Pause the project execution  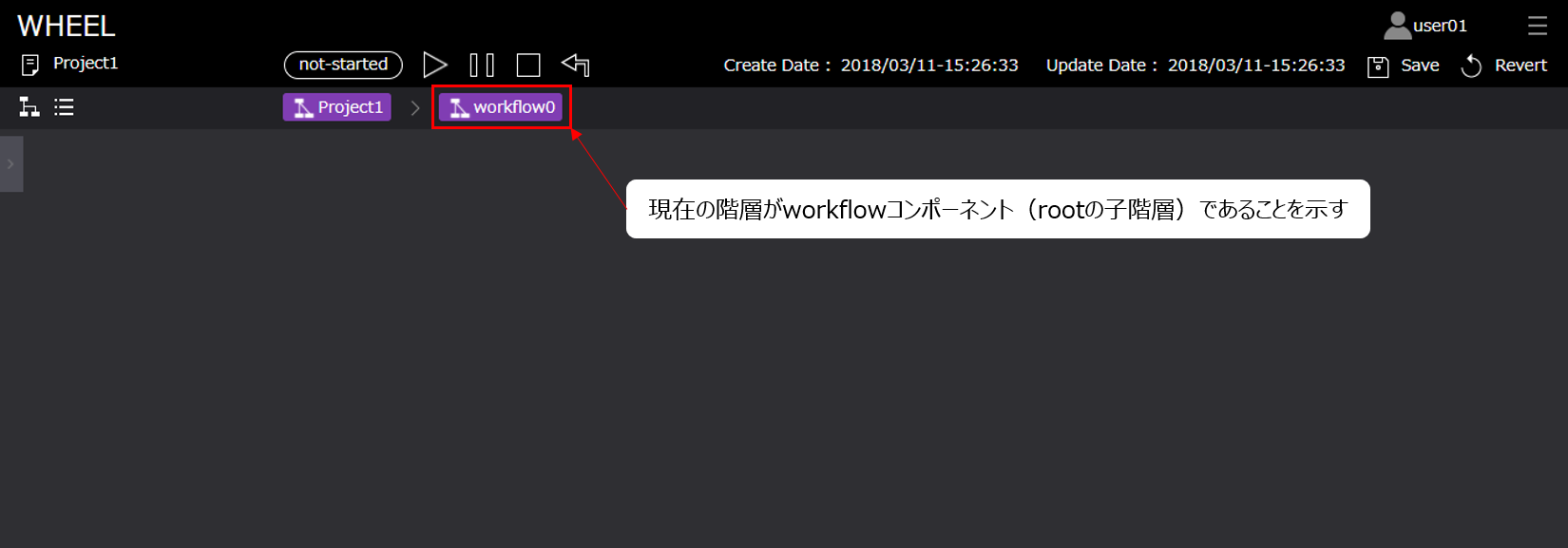[x=482, y=65]
